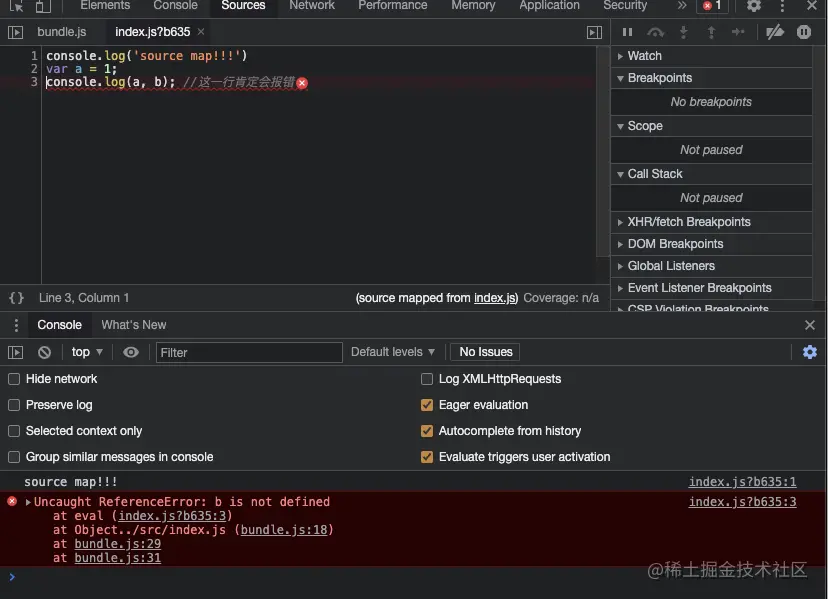The height and width of the screenshot is (599, 828).
Task: Open the top context dropdown
Action: (x=87, y=352)
